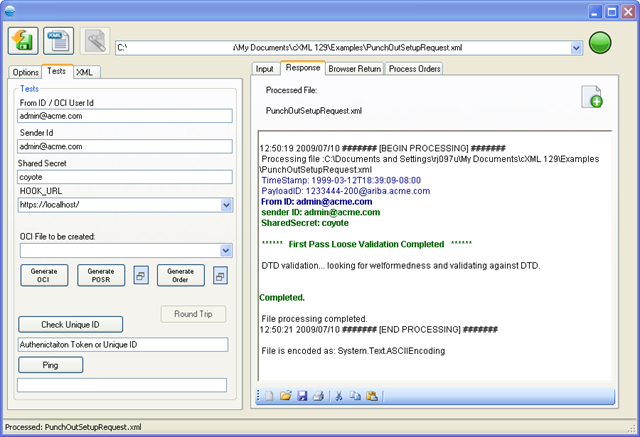Click the Shared Secret field containing coyote
Viewport: 640px width, 437px height.
(125, 177)
